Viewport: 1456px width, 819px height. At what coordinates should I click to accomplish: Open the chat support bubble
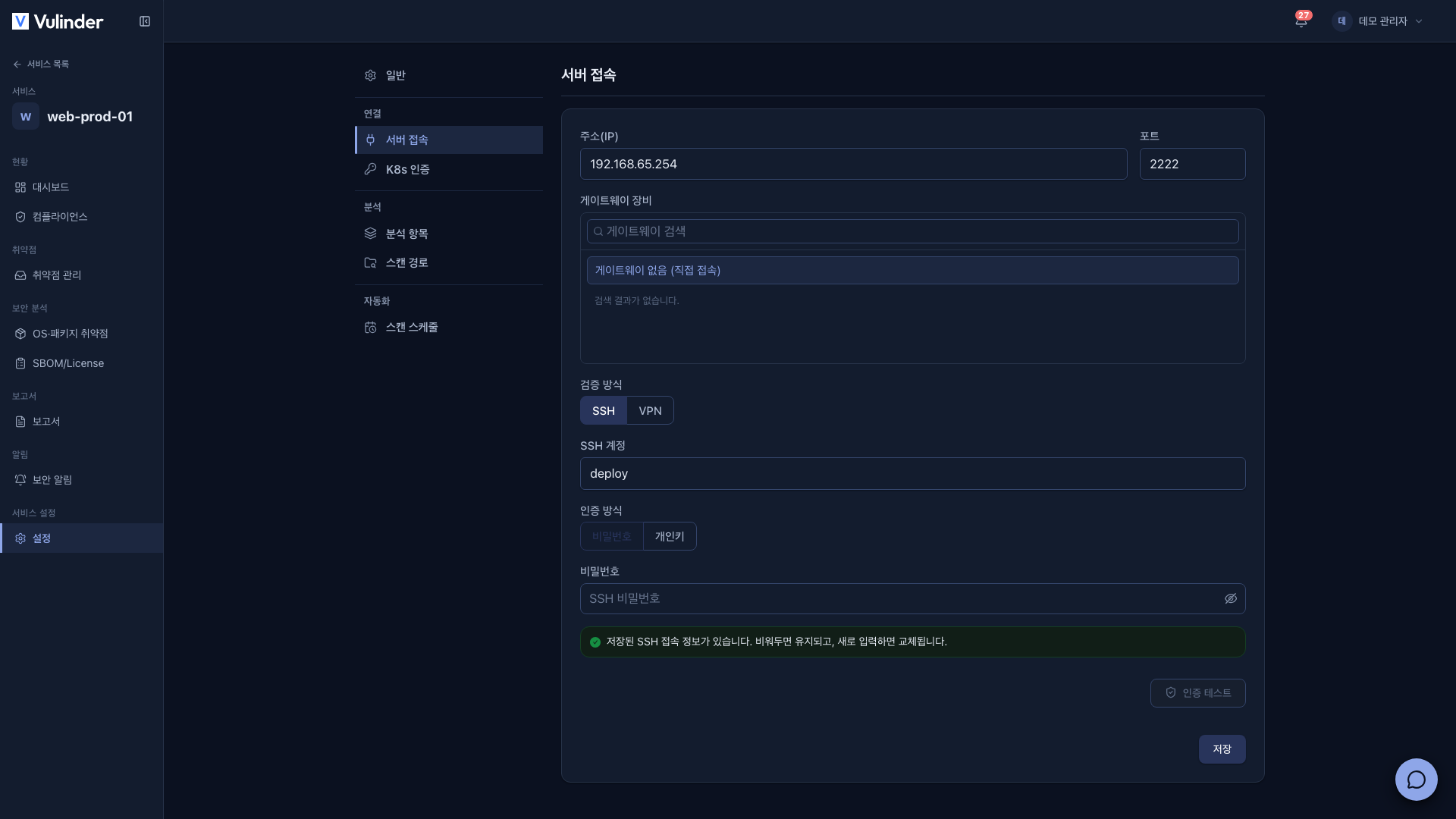pyautogui.click(x=1416, y=780)
